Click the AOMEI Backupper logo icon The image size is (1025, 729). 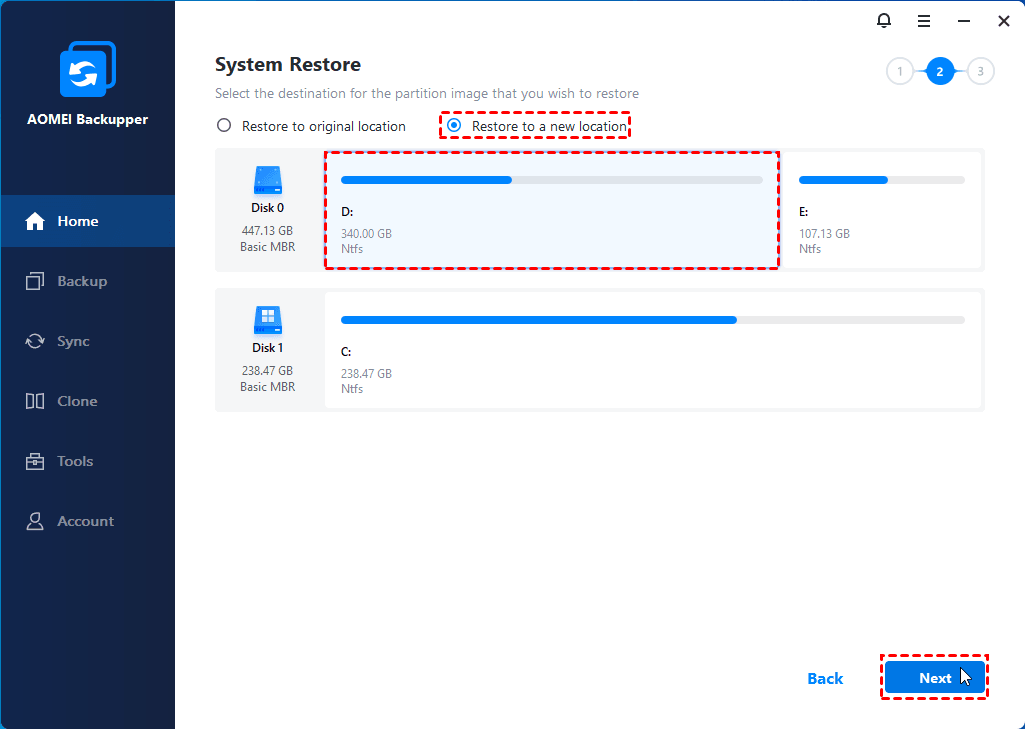pos(87,70)
